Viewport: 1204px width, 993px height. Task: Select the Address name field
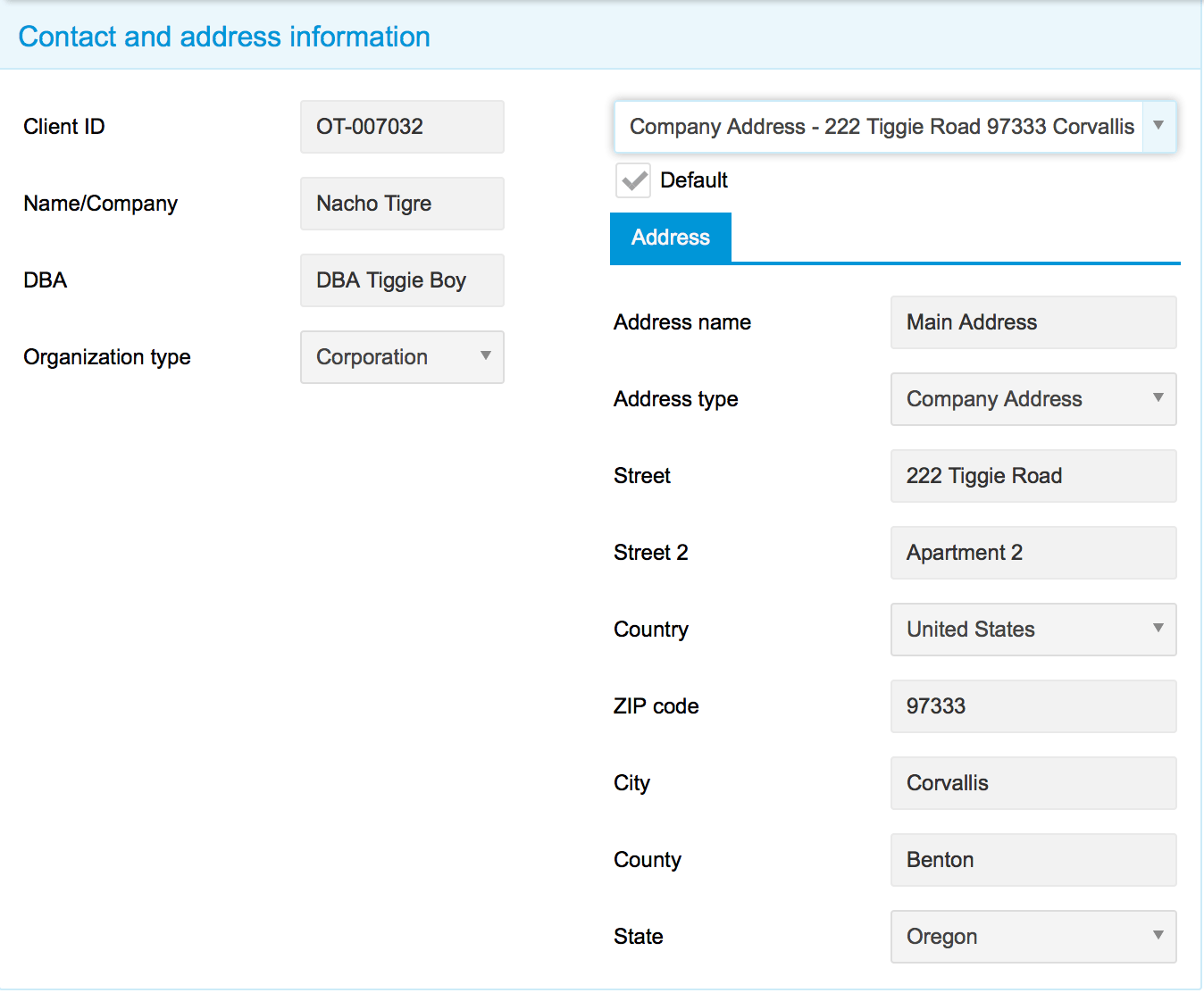[x=1033, y=322]
